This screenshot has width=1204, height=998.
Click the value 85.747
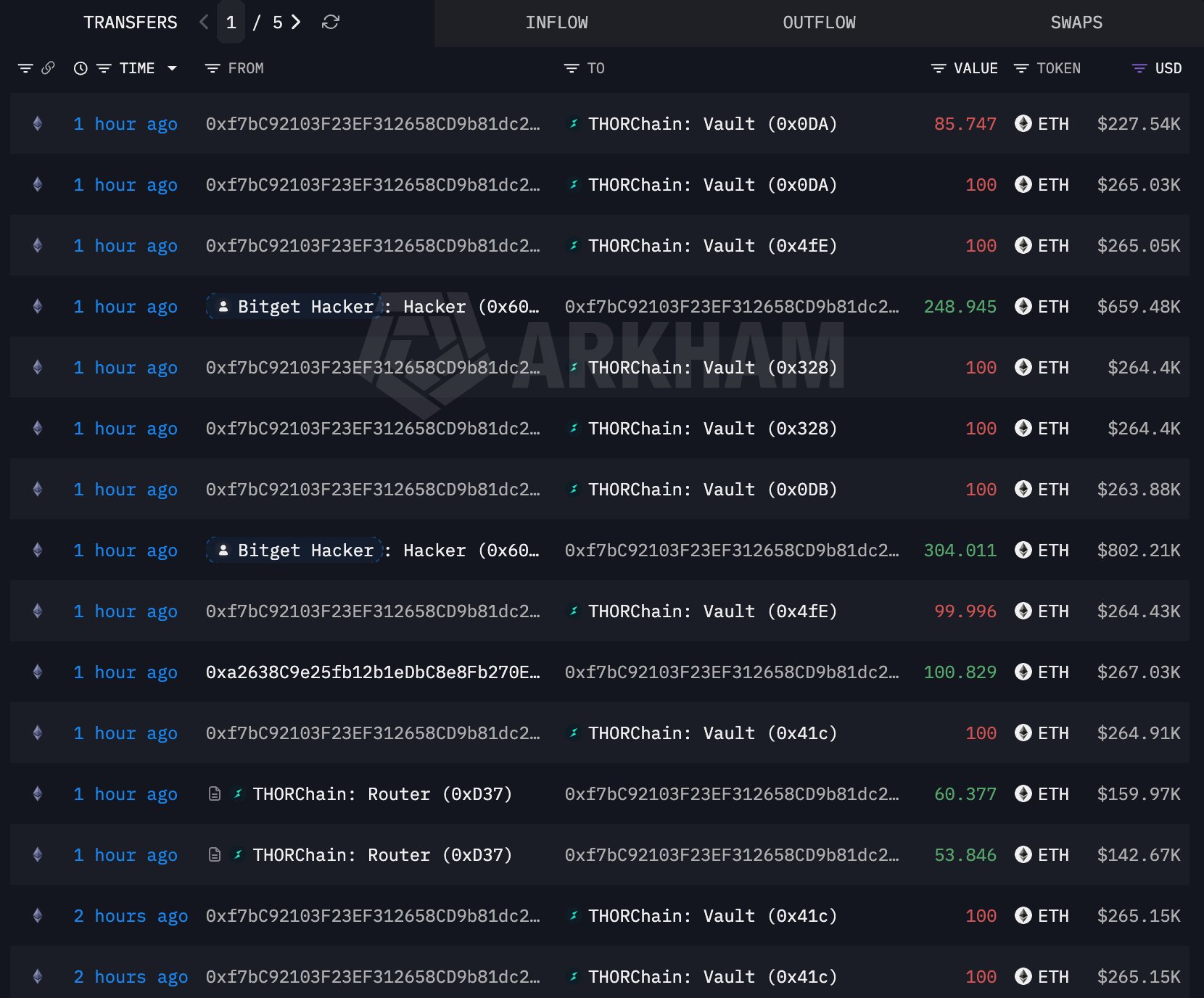965,123
